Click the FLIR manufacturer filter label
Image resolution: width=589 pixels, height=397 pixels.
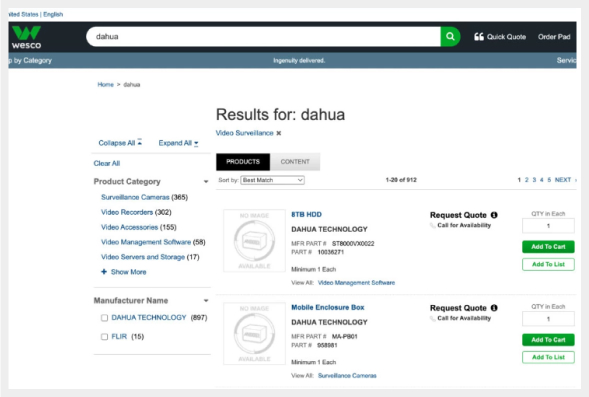coord(119,337)
